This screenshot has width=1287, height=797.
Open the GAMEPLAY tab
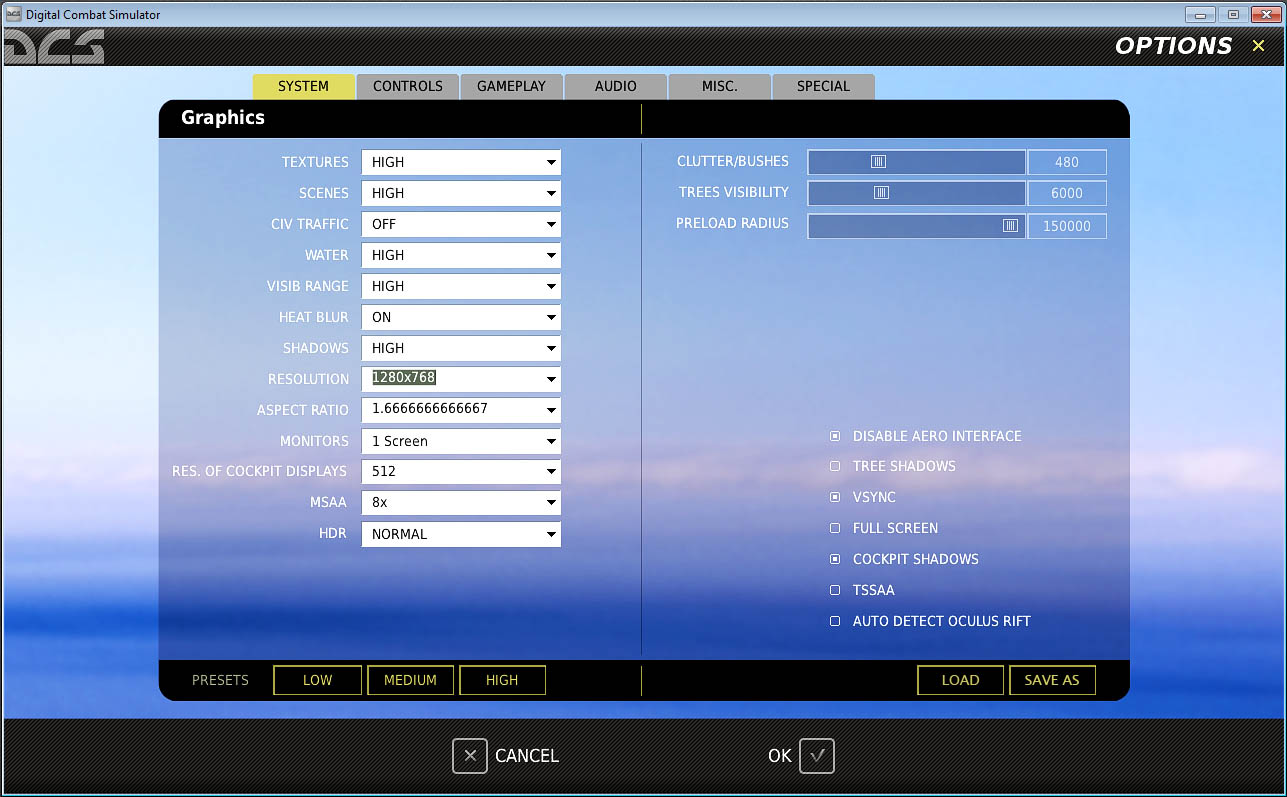pos(512,86)
